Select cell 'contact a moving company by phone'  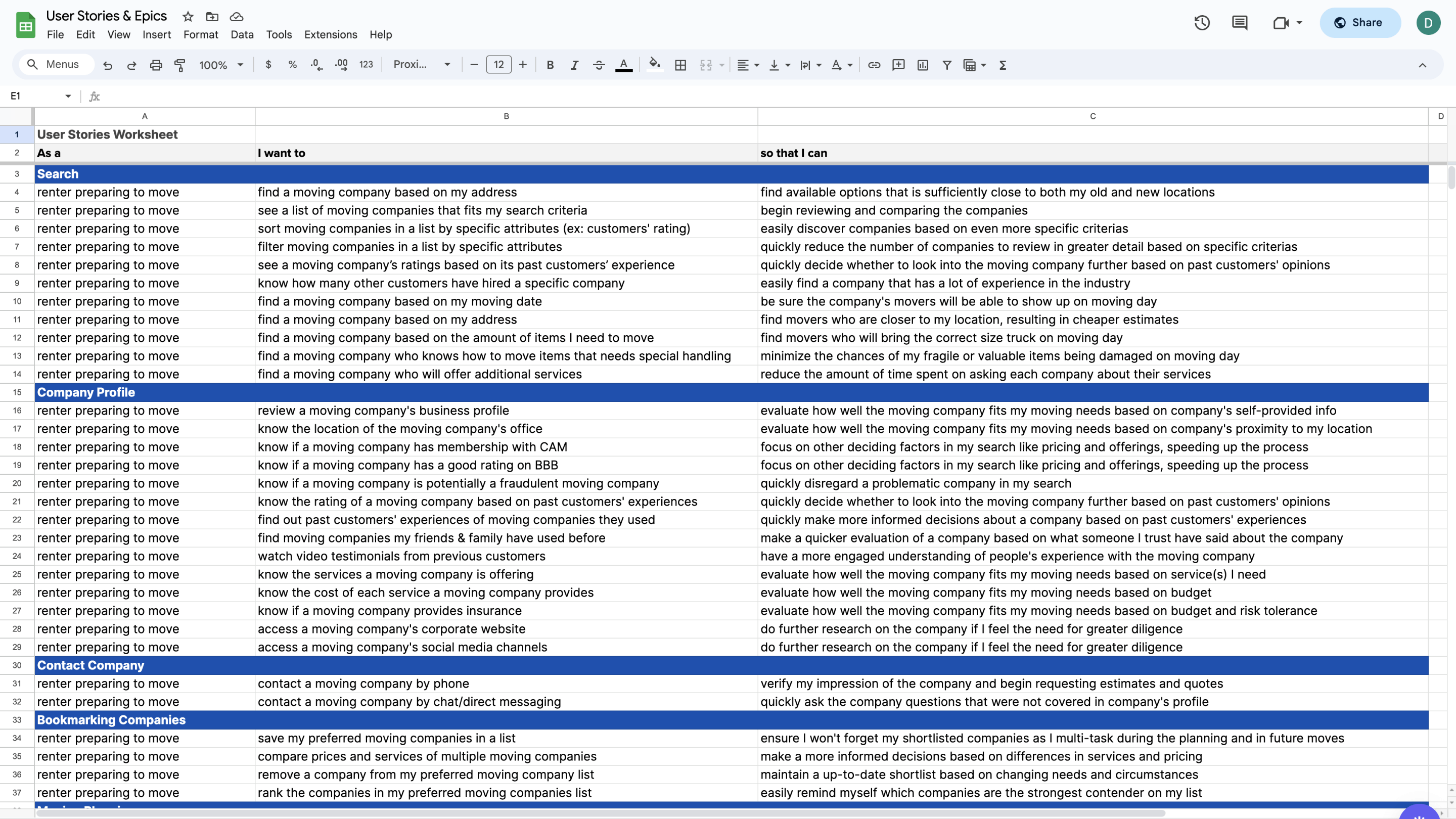pyautogui.click(x=506, y=684)
